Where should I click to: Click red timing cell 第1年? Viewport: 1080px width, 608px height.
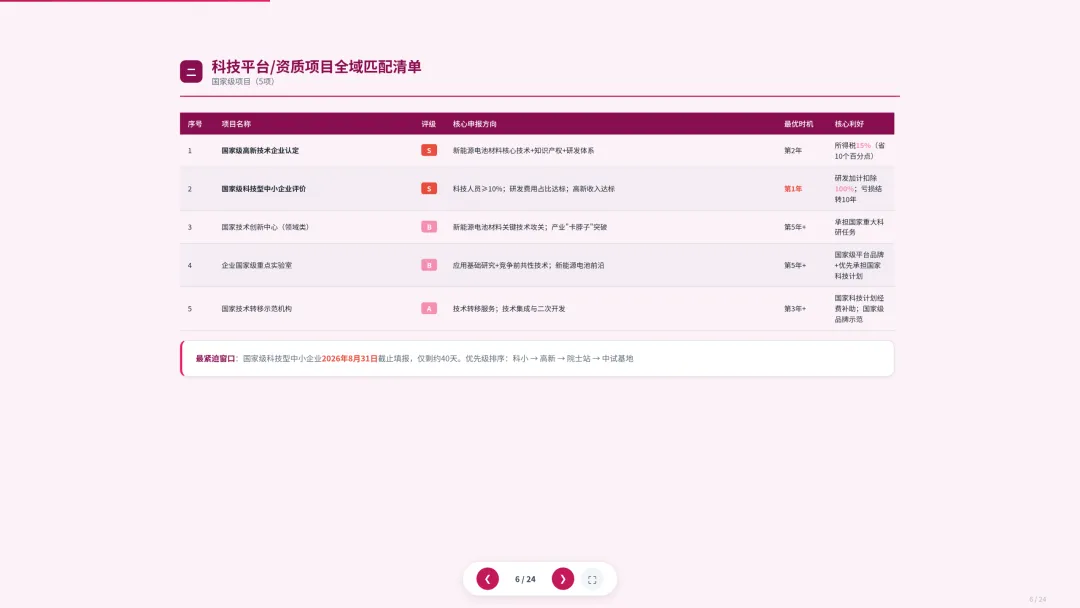[793, 189]
